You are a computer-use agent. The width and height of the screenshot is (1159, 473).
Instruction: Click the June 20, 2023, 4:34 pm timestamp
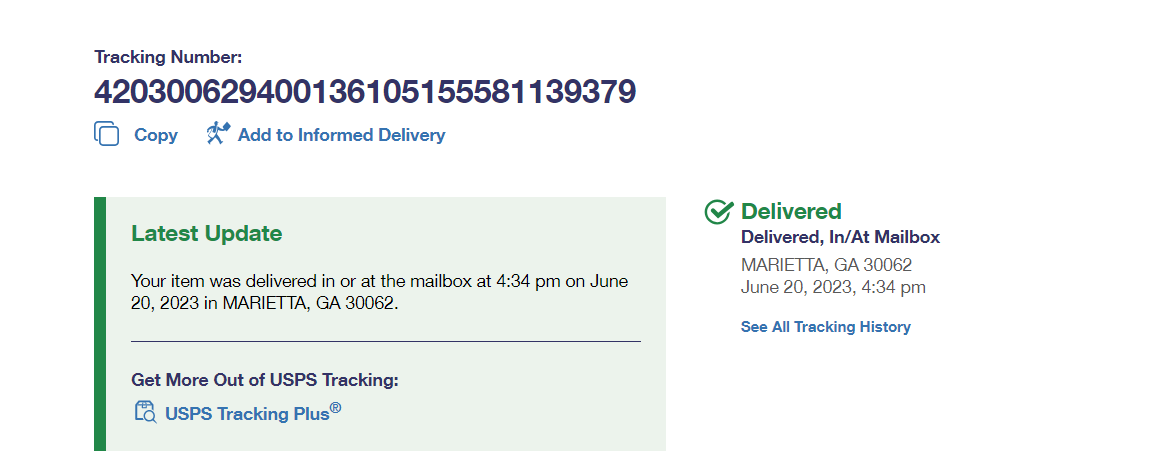coord(833,287)
